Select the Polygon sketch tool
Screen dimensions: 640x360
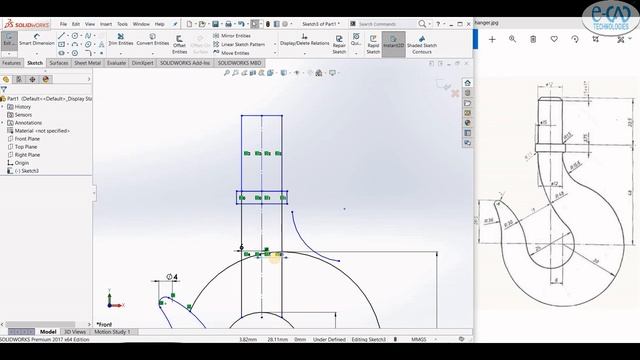[x=75, y=53]
